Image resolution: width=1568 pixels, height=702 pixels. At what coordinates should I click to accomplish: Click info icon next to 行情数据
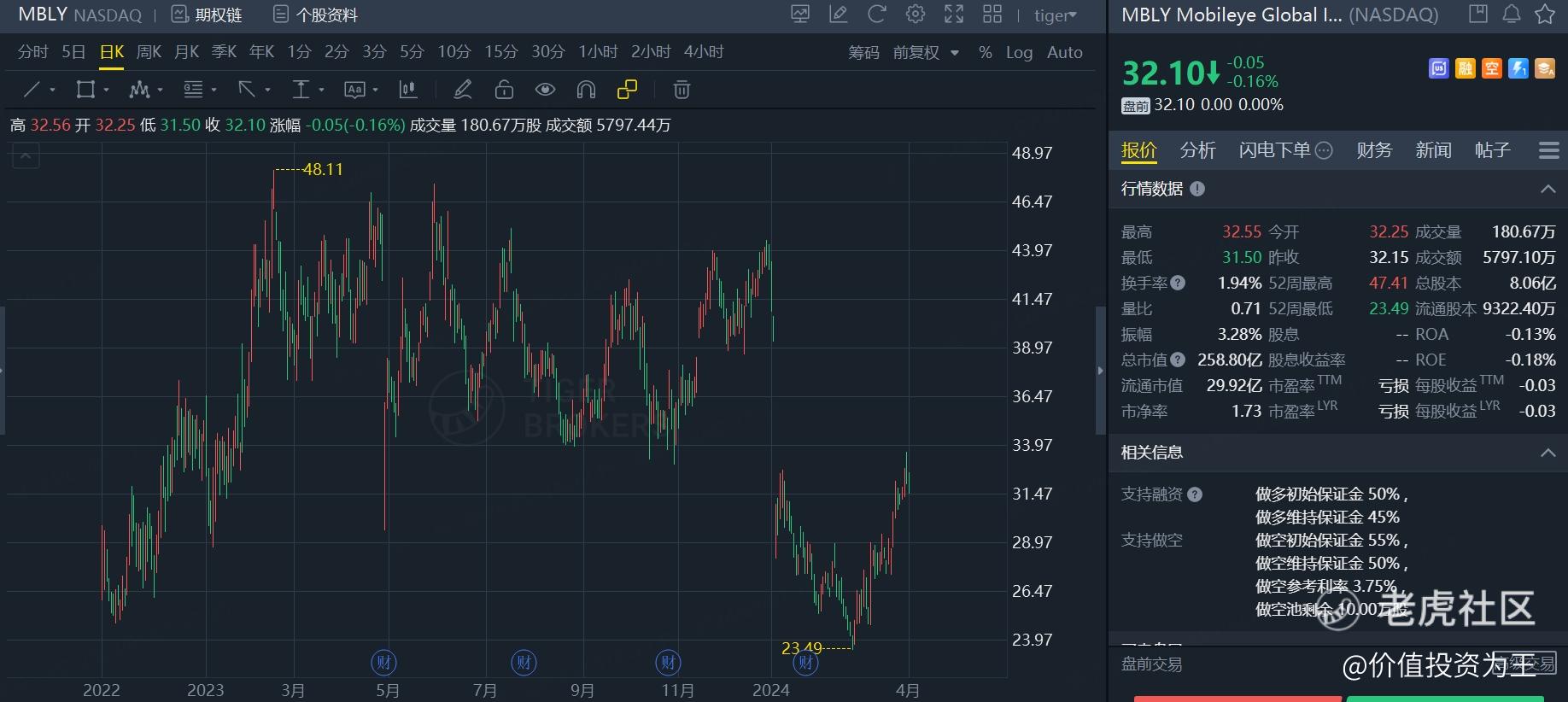click(1197, 189)
